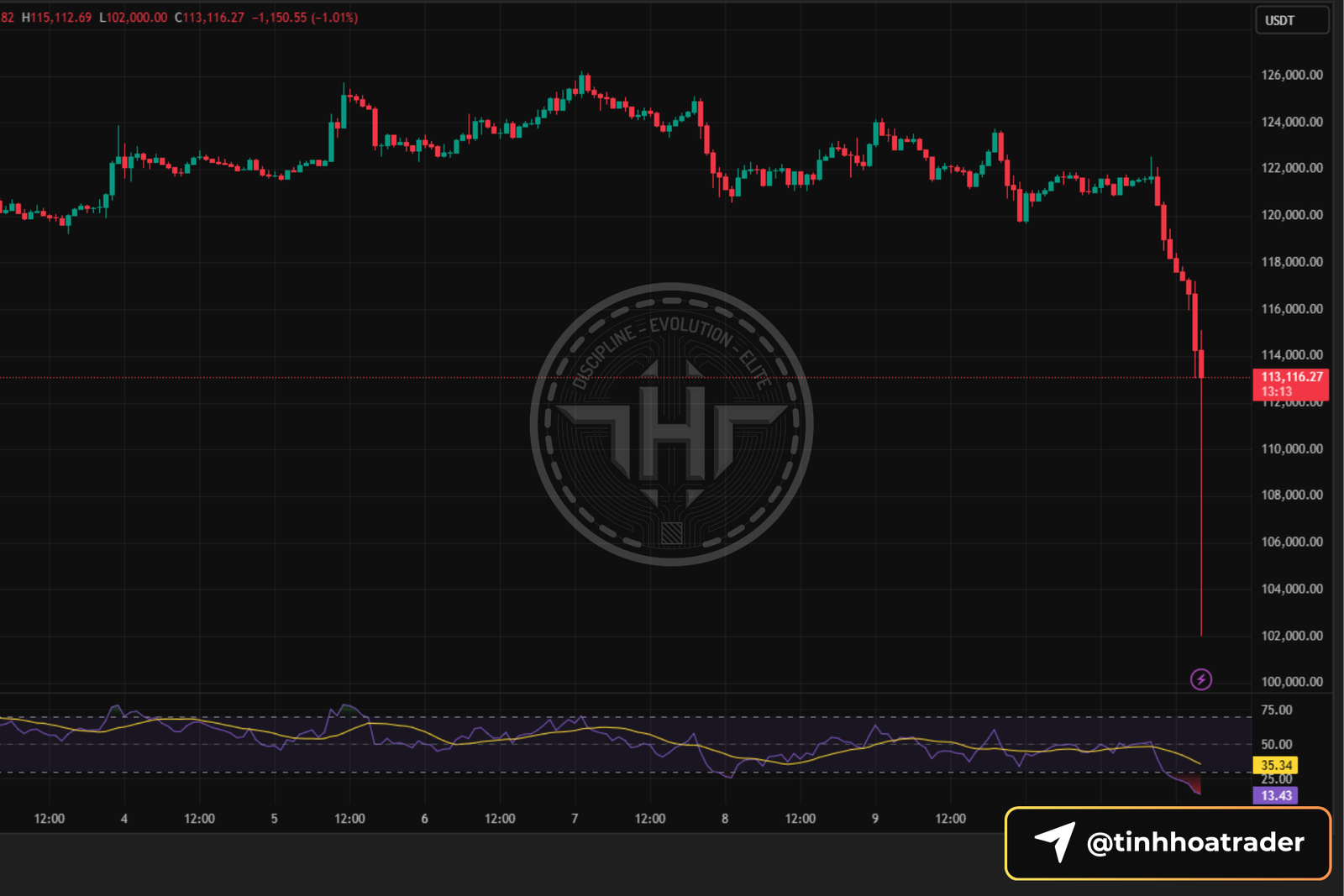1344x896 pixels.
Task: Select the yellow RSI moving average value 35.34
Action: coord(1276,765)
